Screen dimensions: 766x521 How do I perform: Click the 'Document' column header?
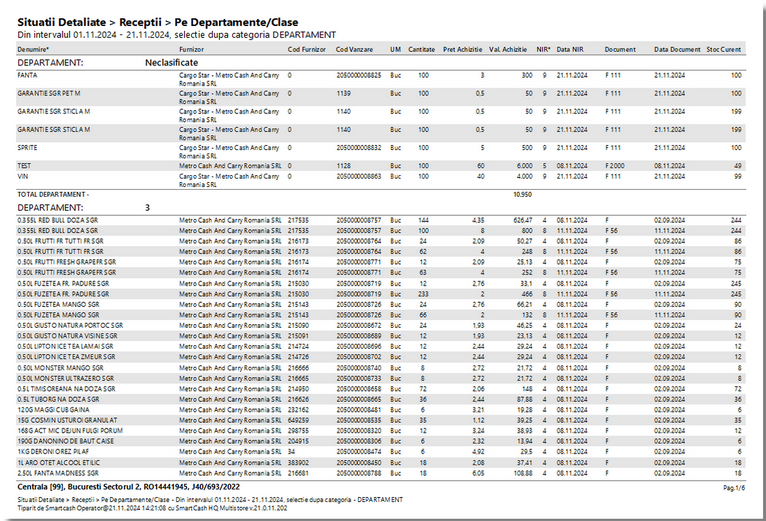620,49
